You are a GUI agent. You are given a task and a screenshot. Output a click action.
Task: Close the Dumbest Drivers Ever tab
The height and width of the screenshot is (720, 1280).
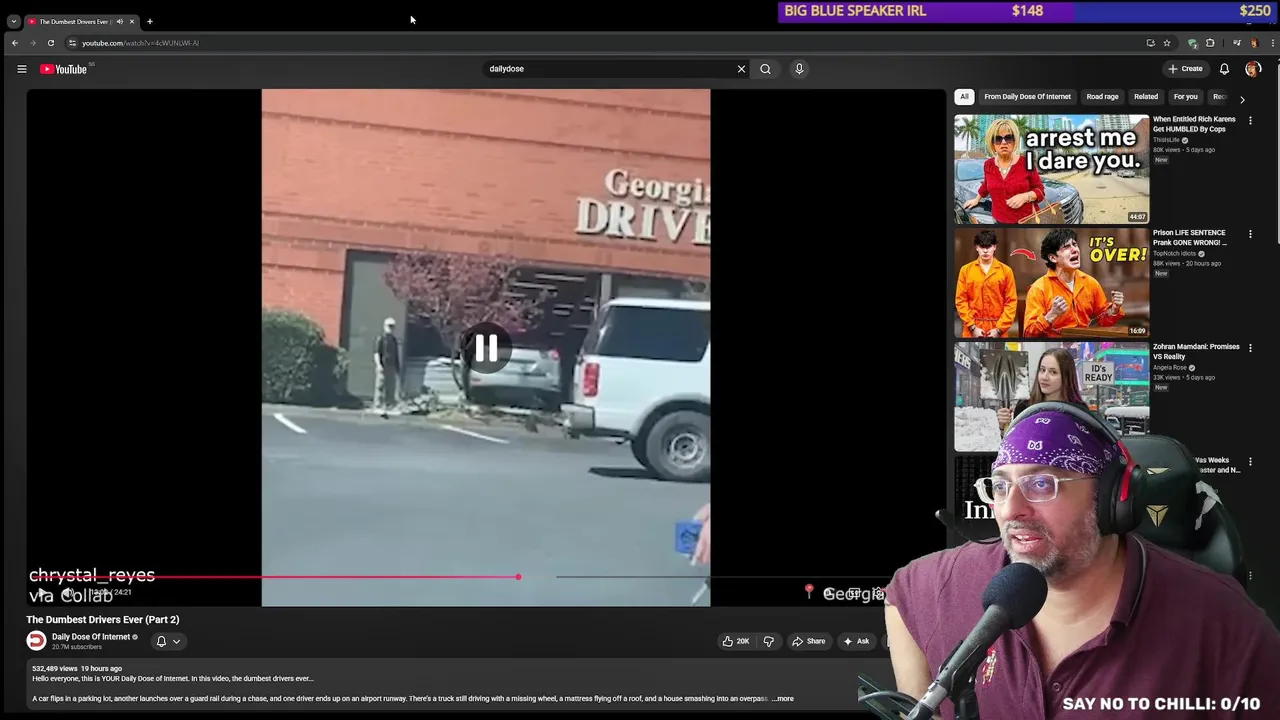131,21
